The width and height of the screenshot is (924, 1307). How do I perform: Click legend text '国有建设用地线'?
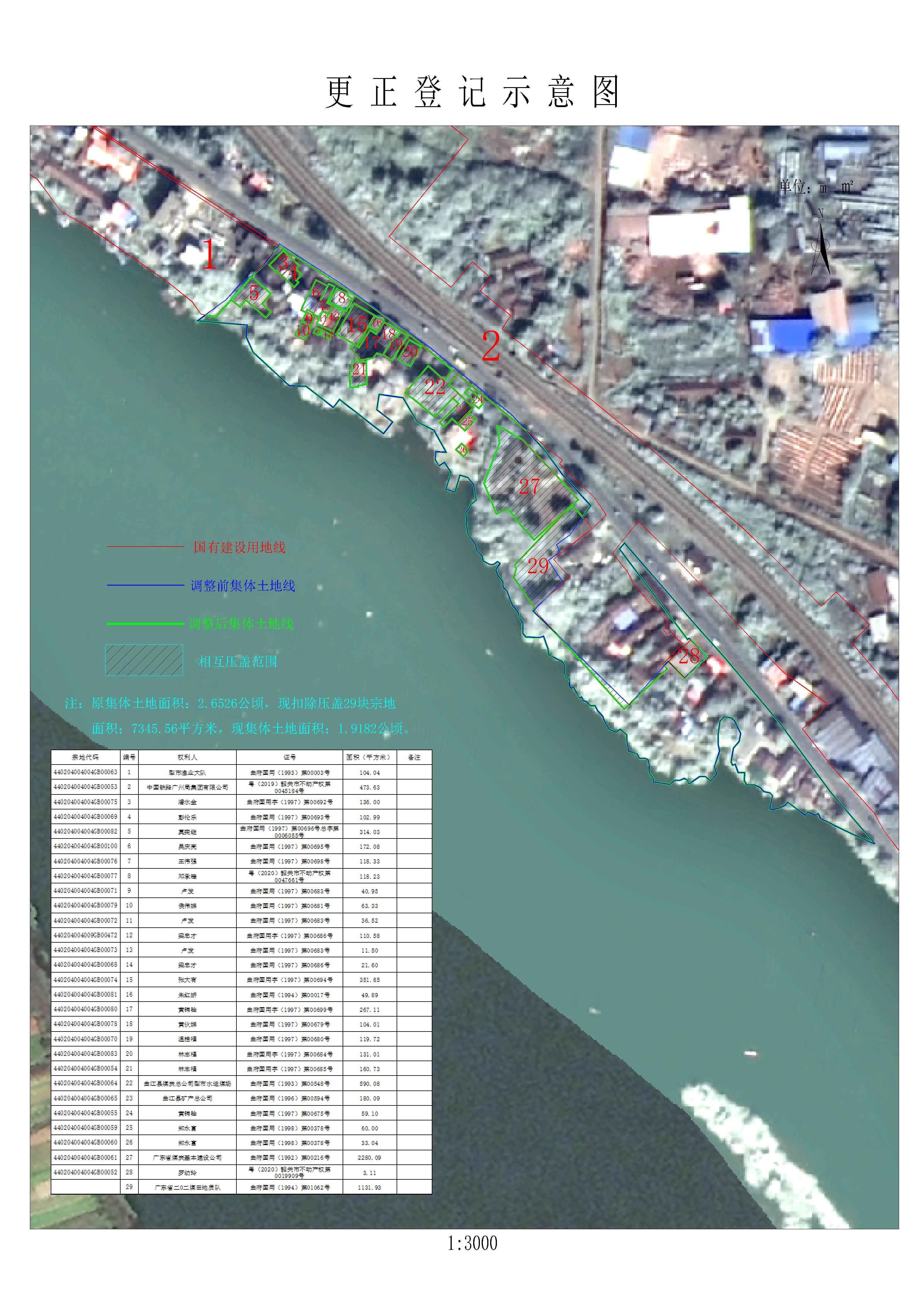click(240, 547)
